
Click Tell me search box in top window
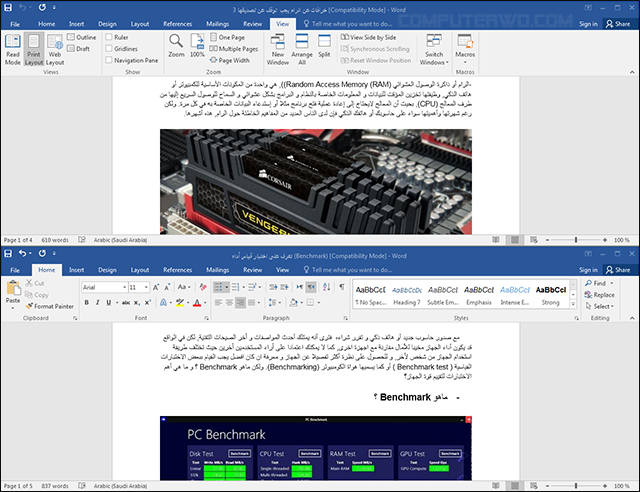click(348, 24)
